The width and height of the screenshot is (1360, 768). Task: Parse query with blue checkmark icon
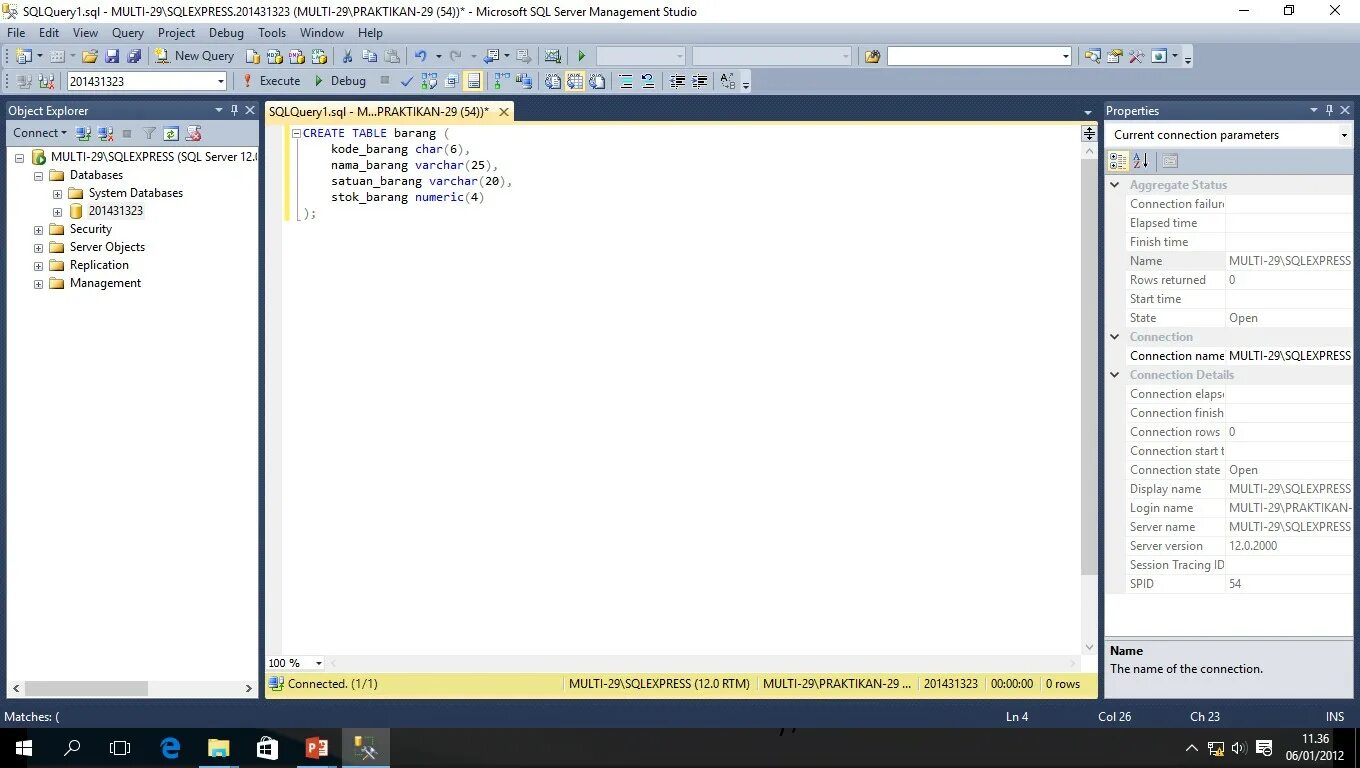[x=407, y=81]
